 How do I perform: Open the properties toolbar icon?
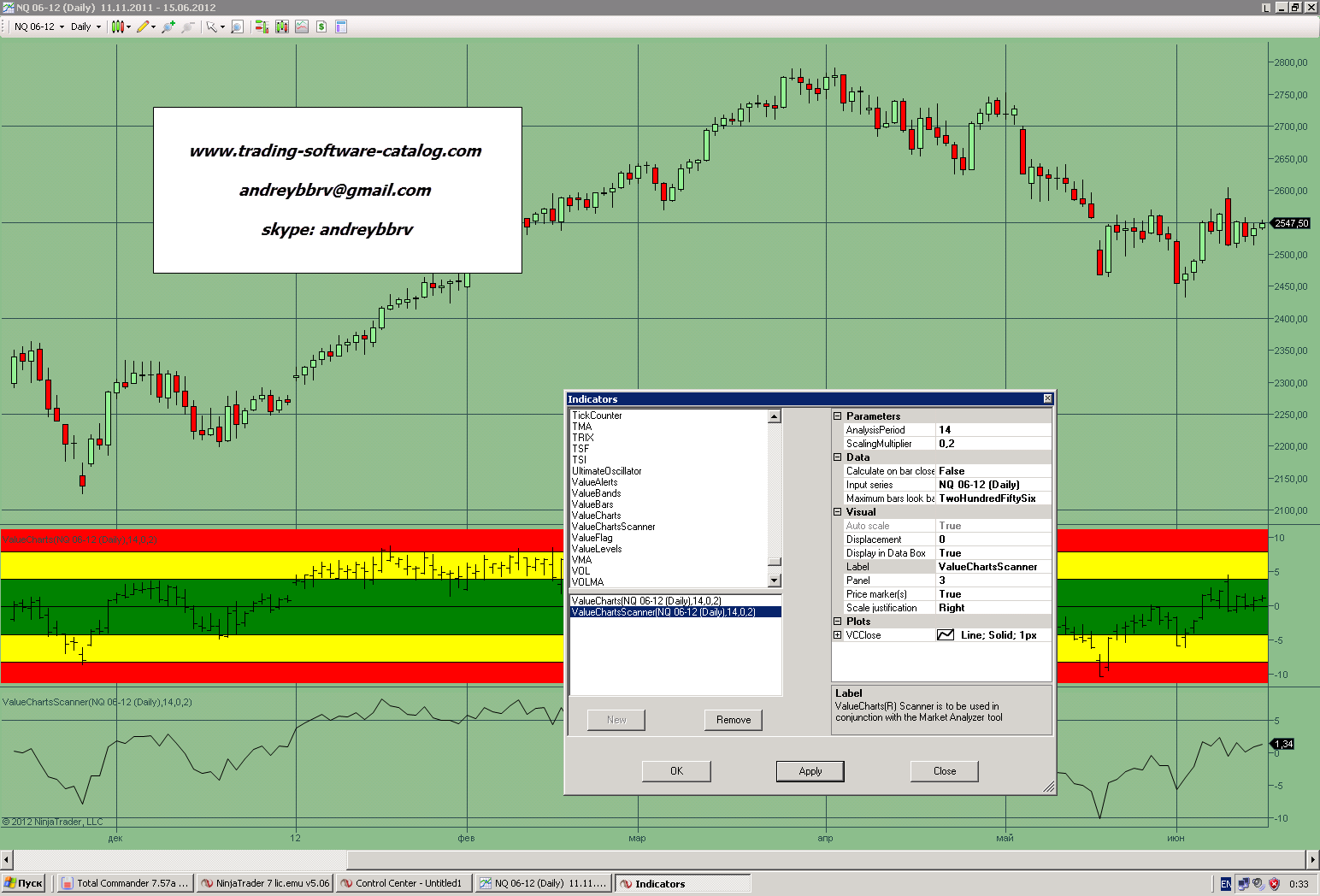click(341, 27)
